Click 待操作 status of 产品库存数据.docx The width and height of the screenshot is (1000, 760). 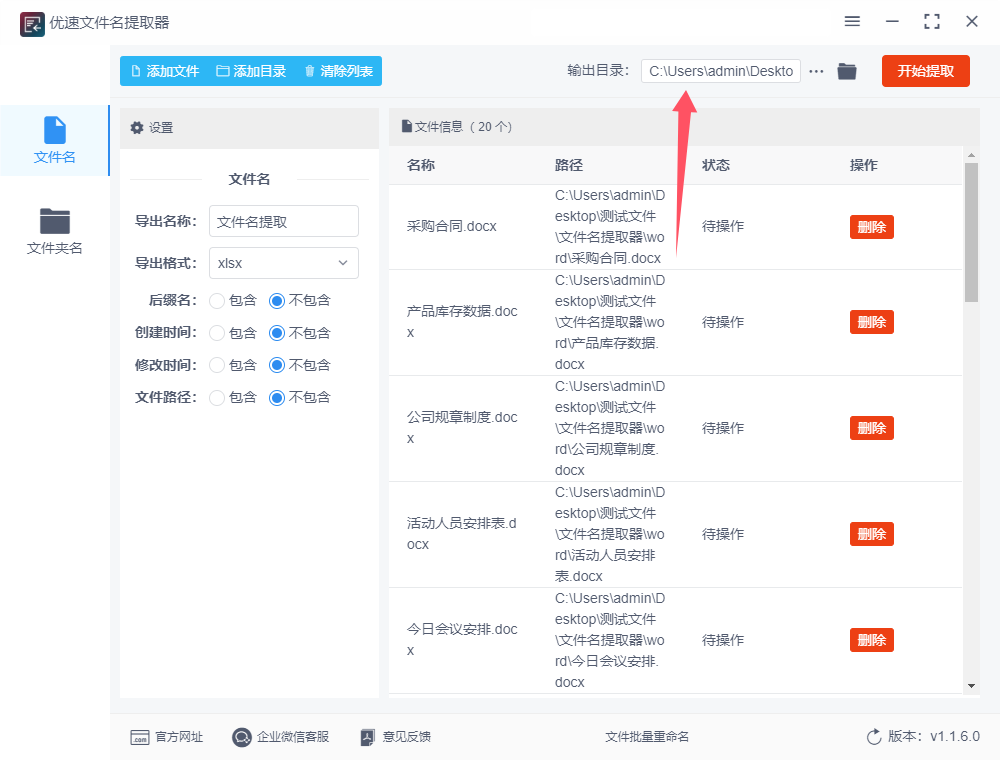point(723,322)
